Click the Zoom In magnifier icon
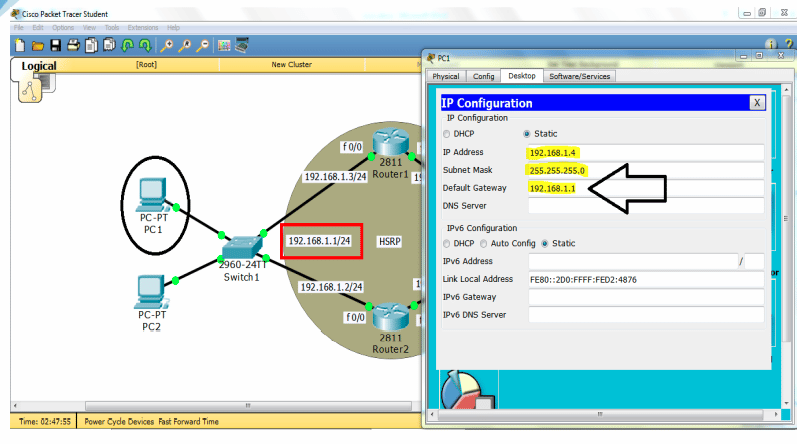Screen dimensions: 797x444 click(166, 46)
